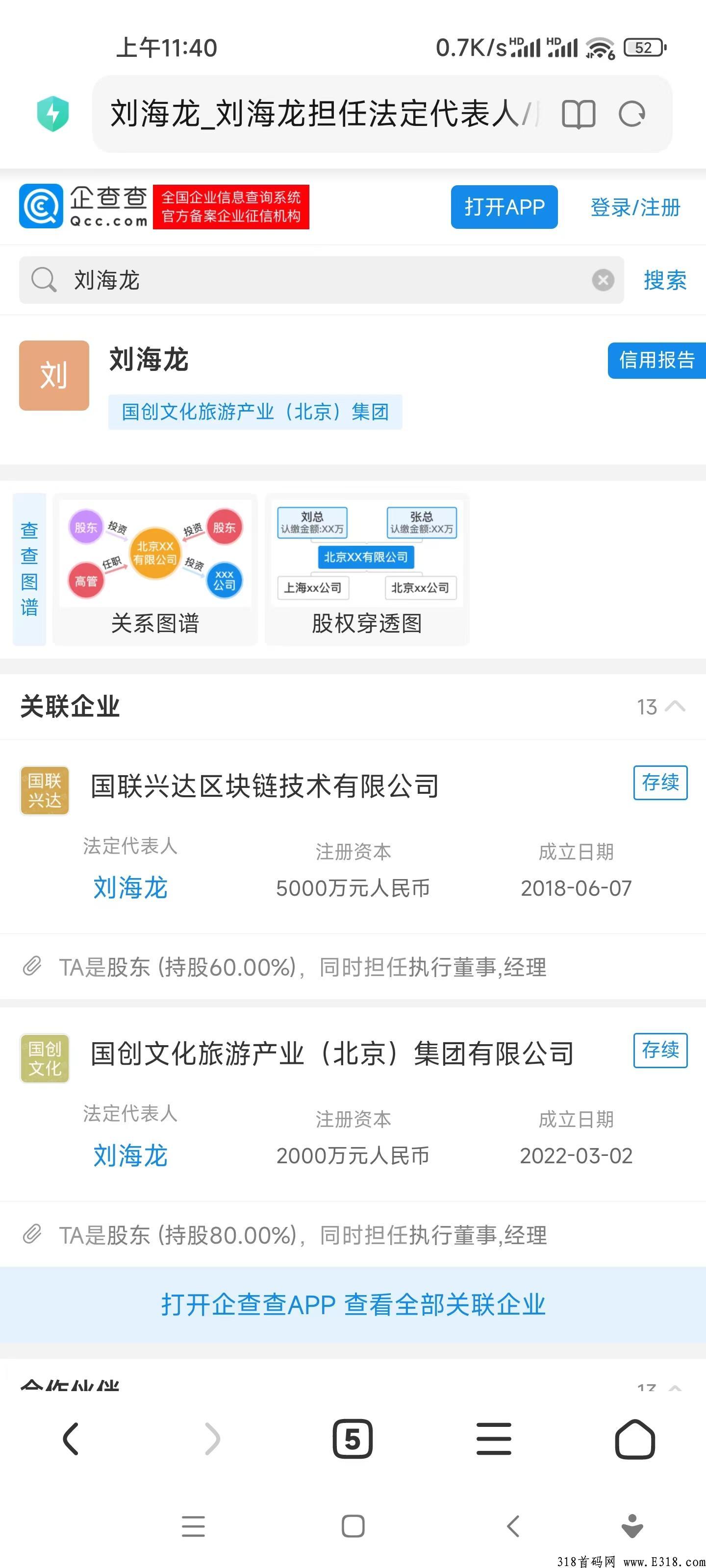The width and height of the screenshot is (706, 1568).
Task: Open 刘海龙 under 国联兴达 legal representative
Action: pyautogui.click(x=130, y=887)
